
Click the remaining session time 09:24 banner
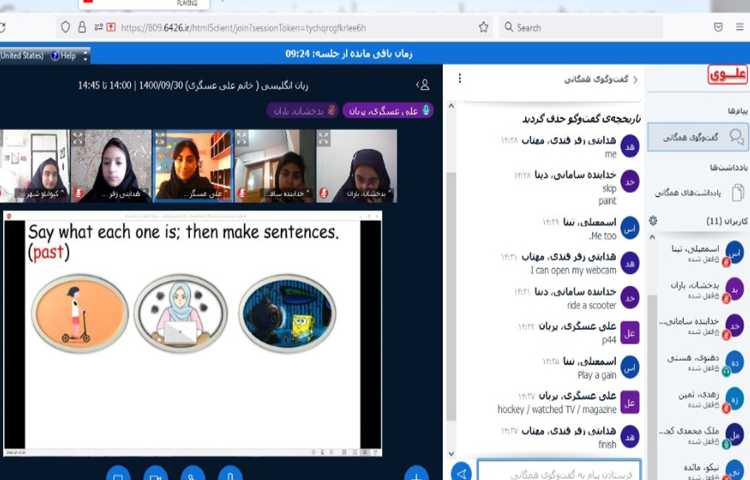(349, 54)
